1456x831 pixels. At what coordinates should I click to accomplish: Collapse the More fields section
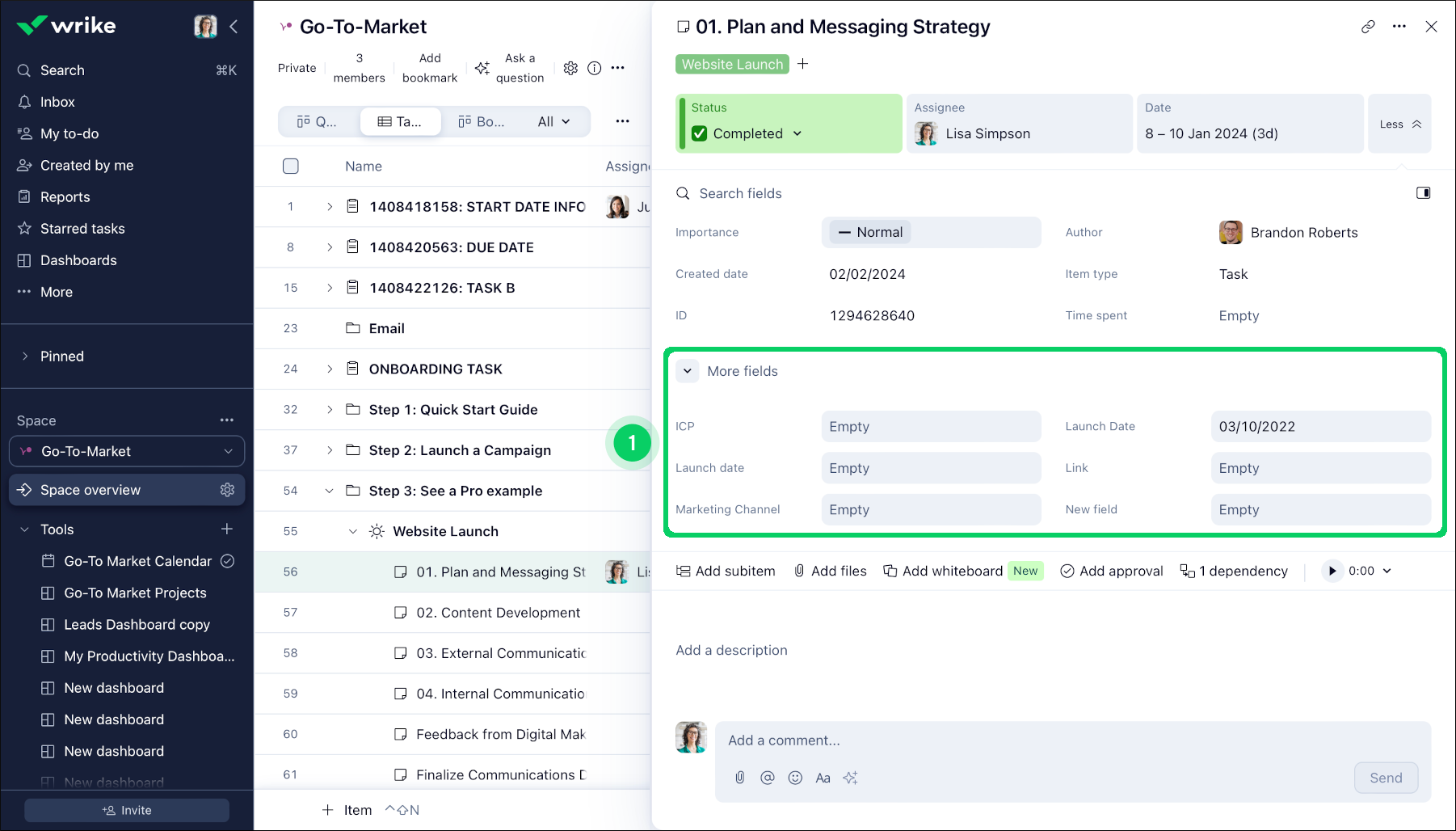pyautogui.click(x=687, y=371)
